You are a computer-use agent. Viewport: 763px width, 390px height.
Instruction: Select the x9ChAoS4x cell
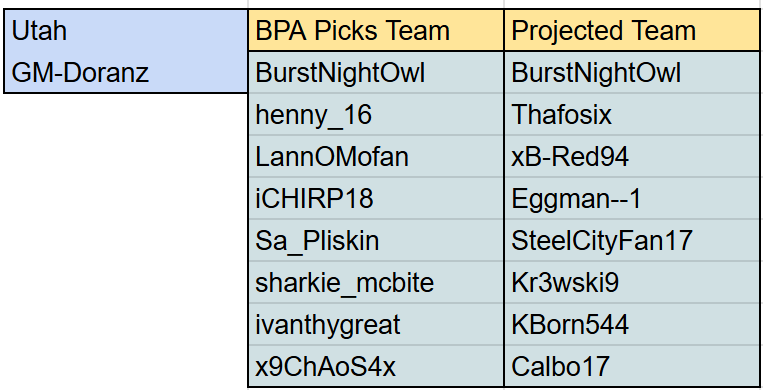coord(376,366)
